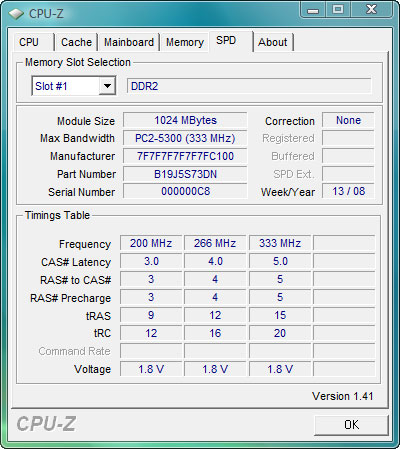Click the empty Buffered field
This screenshot has width=400, height=449.
[348, 156]
